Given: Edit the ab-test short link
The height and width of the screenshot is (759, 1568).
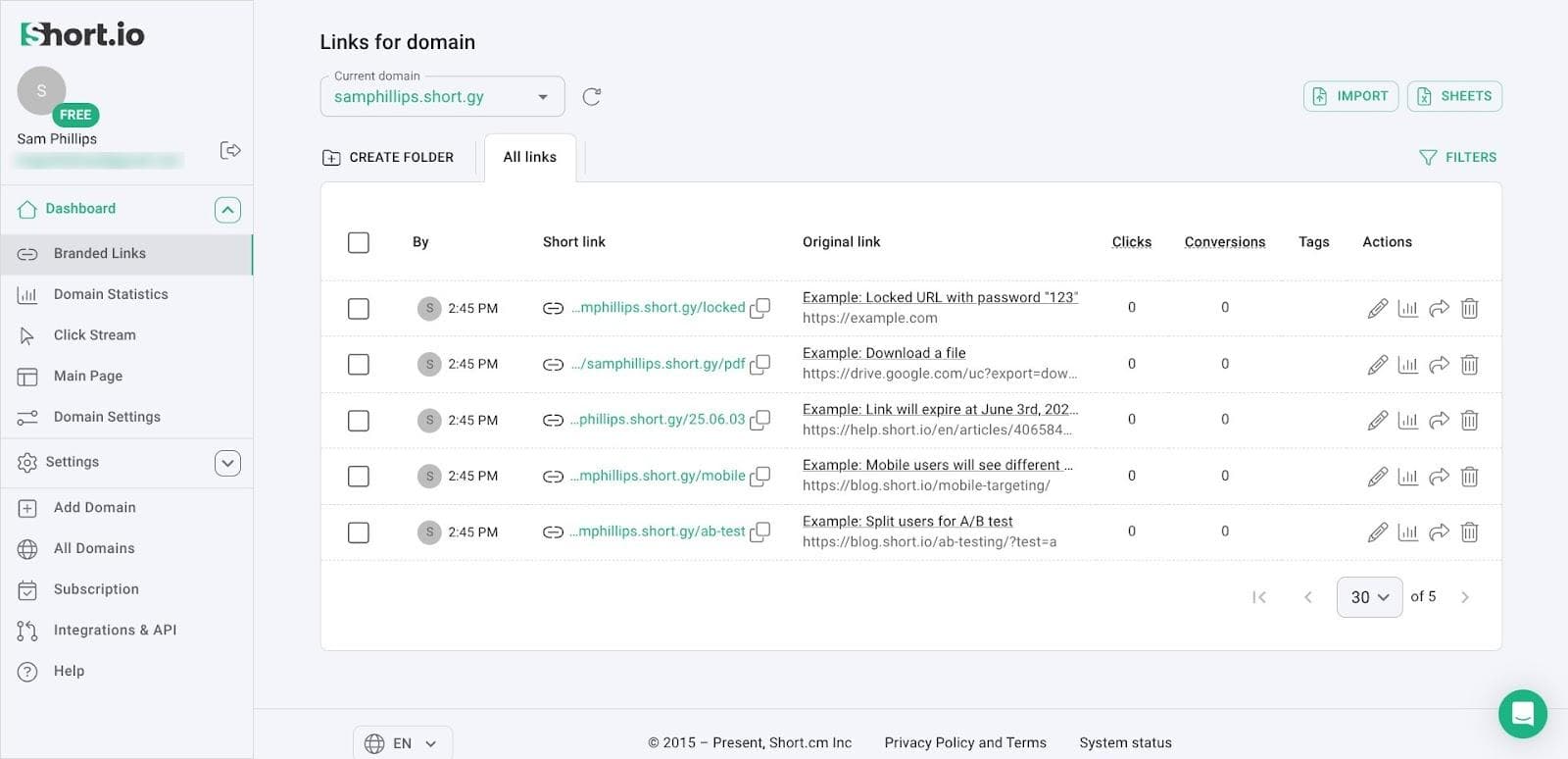Looking at the screenshot, I should 1377,532.
